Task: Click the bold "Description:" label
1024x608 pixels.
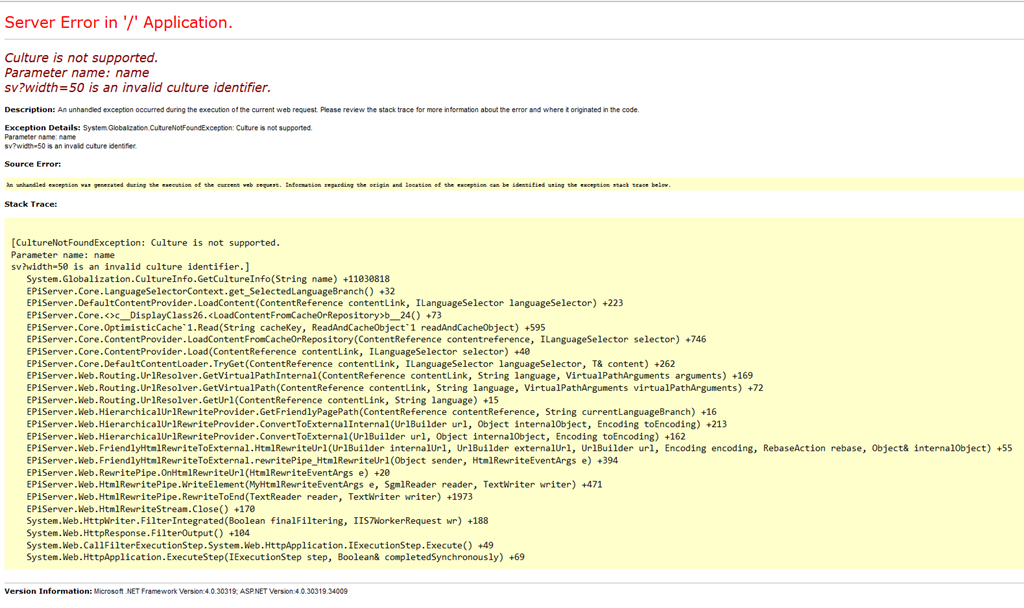Action: click(30, 110)
